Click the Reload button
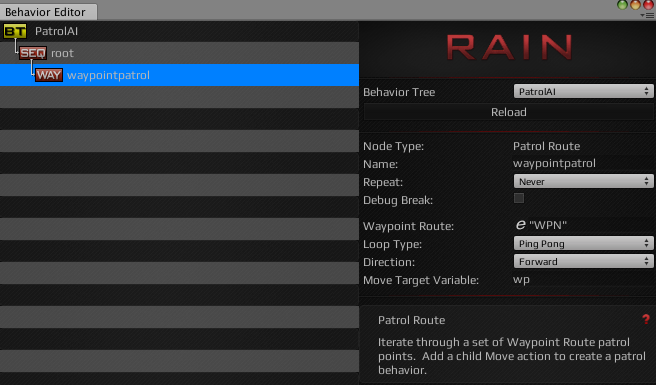 [508, 112]
